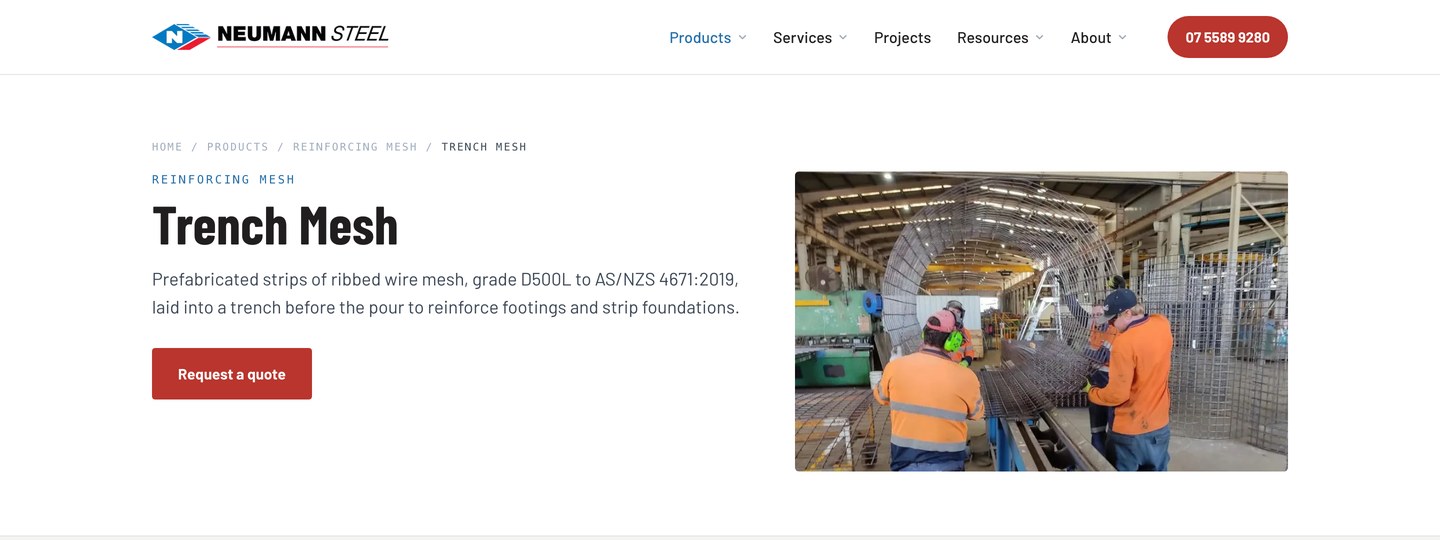Open the About navigation menu
This screenshot has height=540, width=1440.
click(1091, 37)
